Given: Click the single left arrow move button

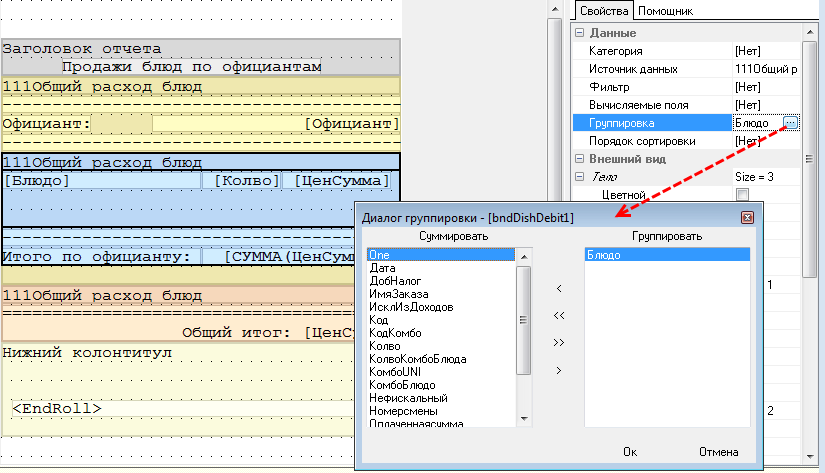Looking at the screenshot, I should click(x=558, y=289).
